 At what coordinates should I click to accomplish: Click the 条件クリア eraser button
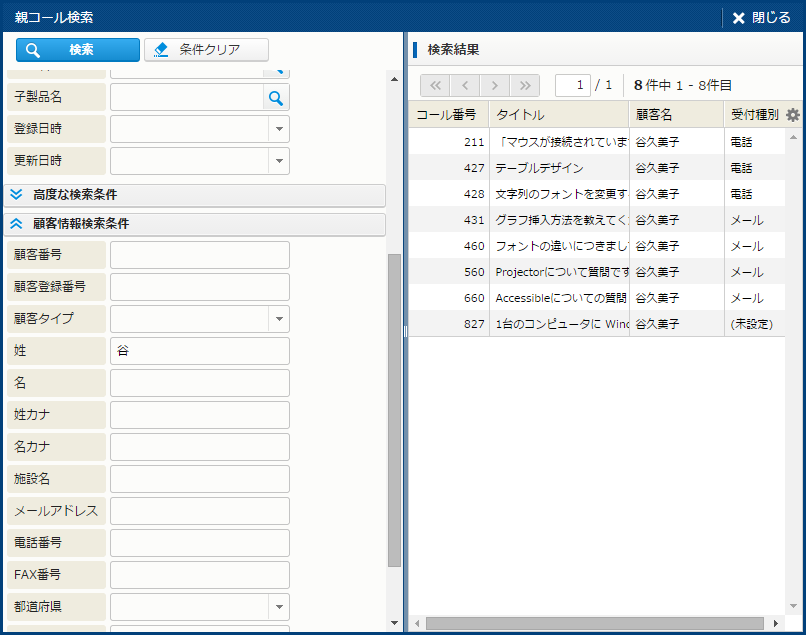tap(206, 50)
